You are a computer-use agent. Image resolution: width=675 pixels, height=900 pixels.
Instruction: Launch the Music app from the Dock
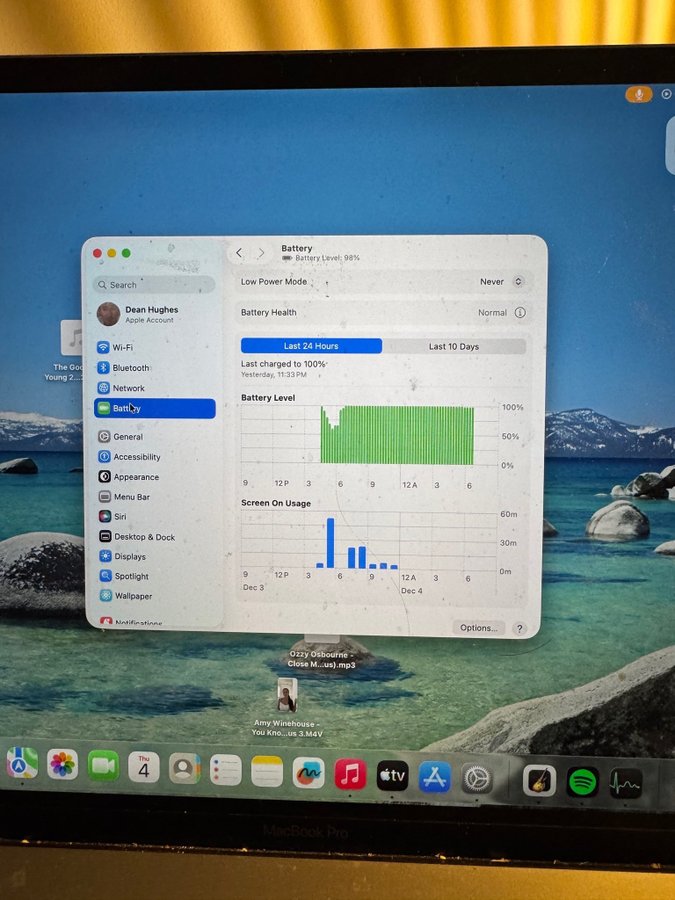(x=350, y=774)
